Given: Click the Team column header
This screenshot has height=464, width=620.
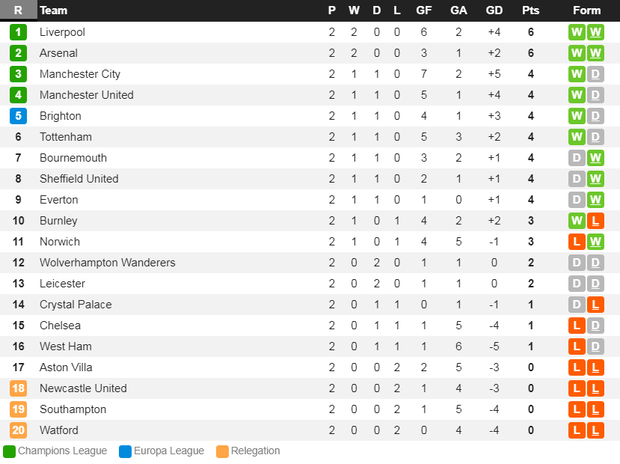Looking at the screenshot, I should [53, 10].
